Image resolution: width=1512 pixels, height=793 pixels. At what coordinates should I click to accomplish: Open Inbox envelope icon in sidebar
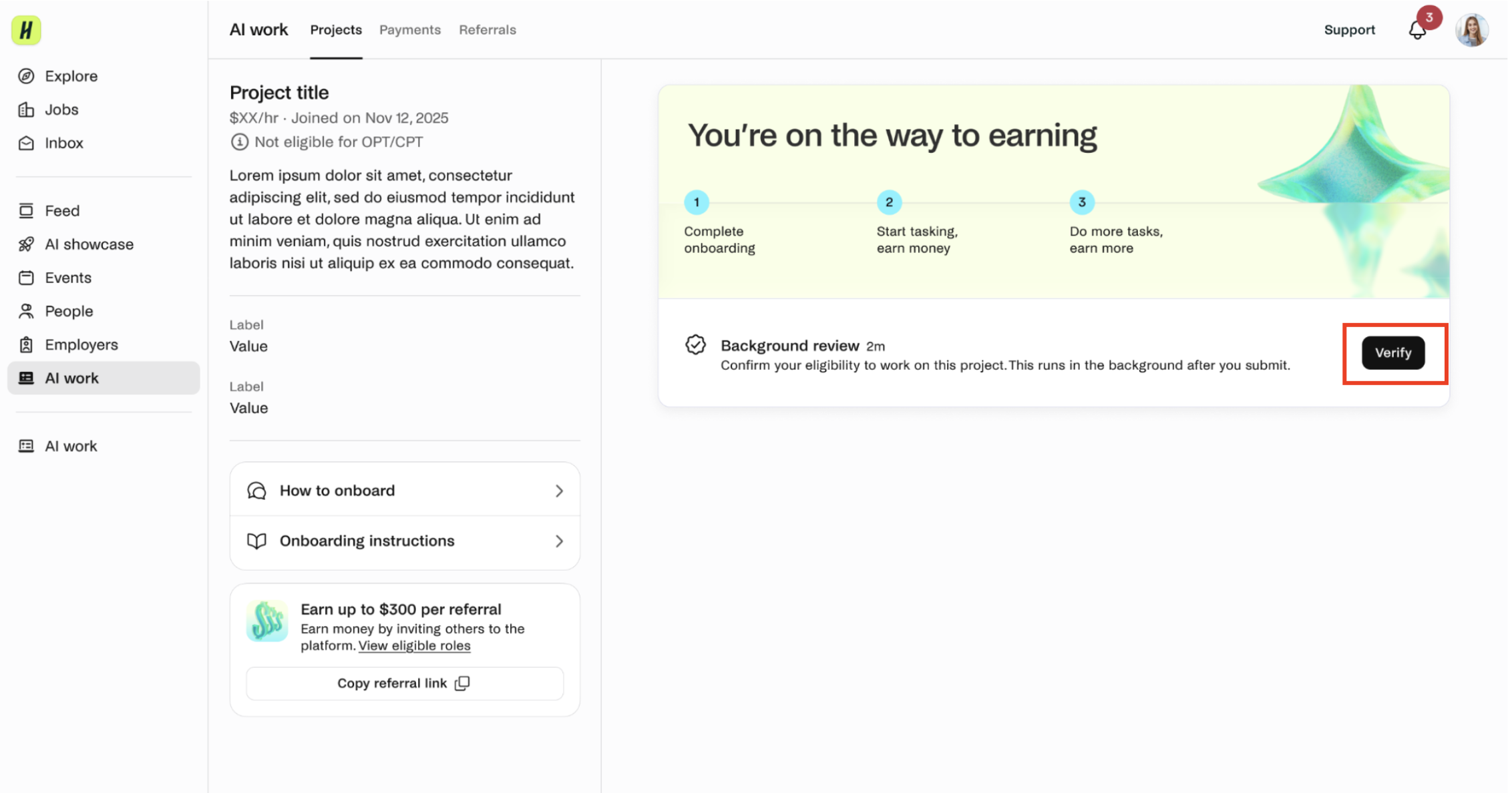tap(26, 143)
